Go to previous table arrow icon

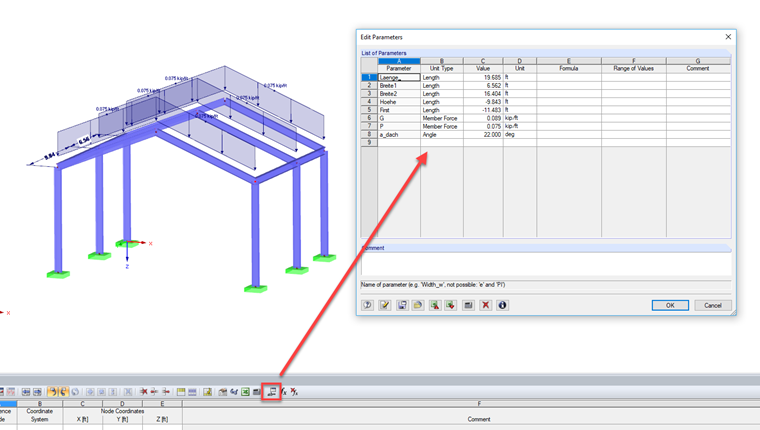click(26, 392)
